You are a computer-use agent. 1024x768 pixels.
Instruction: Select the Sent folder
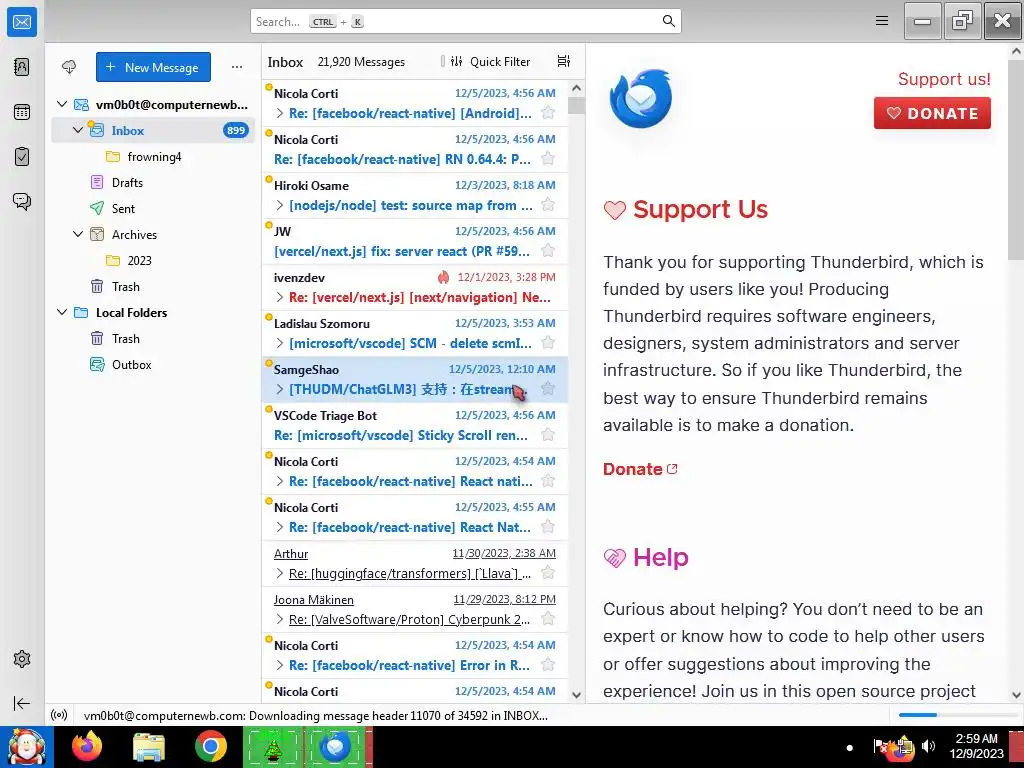[x=153, y=208]
